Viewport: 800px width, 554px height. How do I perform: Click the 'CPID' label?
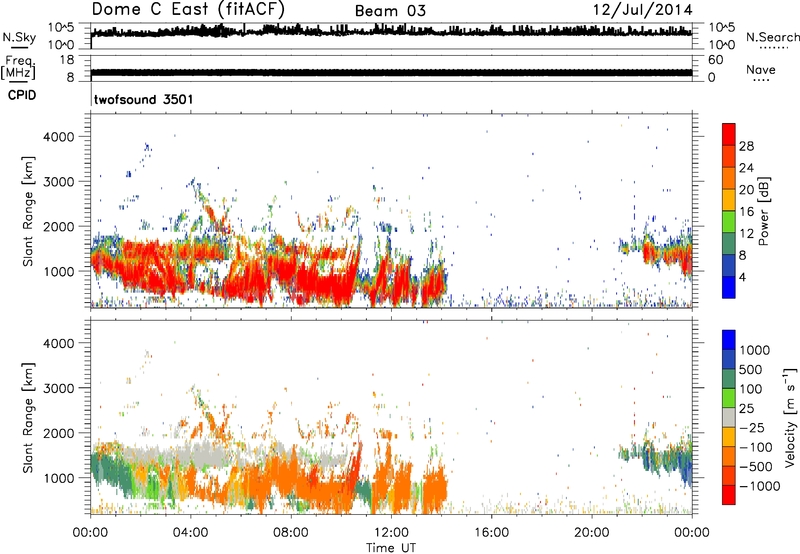tap(22, 95)
